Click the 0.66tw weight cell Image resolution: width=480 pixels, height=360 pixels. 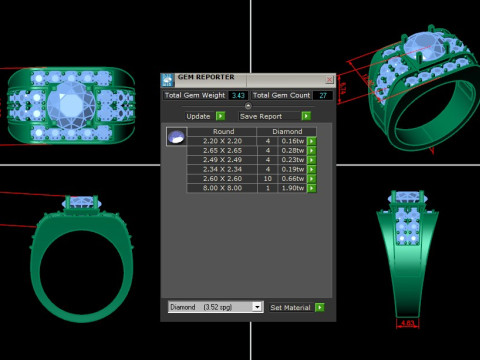pos(292,179)
